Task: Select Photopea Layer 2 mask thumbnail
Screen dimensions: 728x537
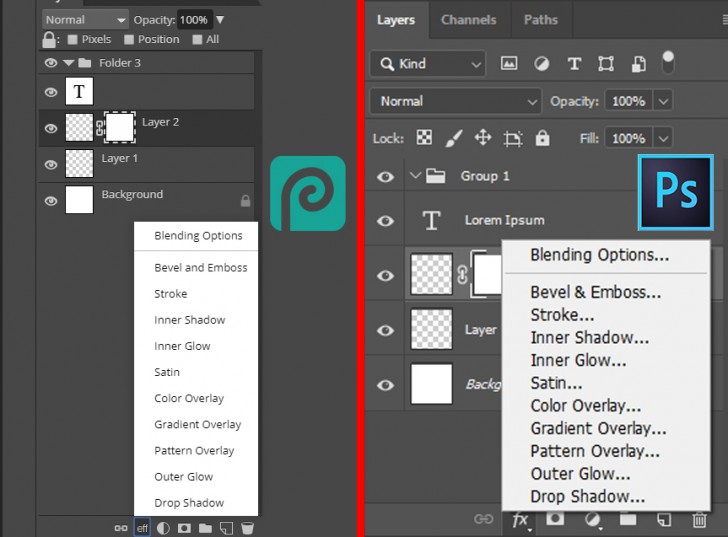Action: (120, 127)
